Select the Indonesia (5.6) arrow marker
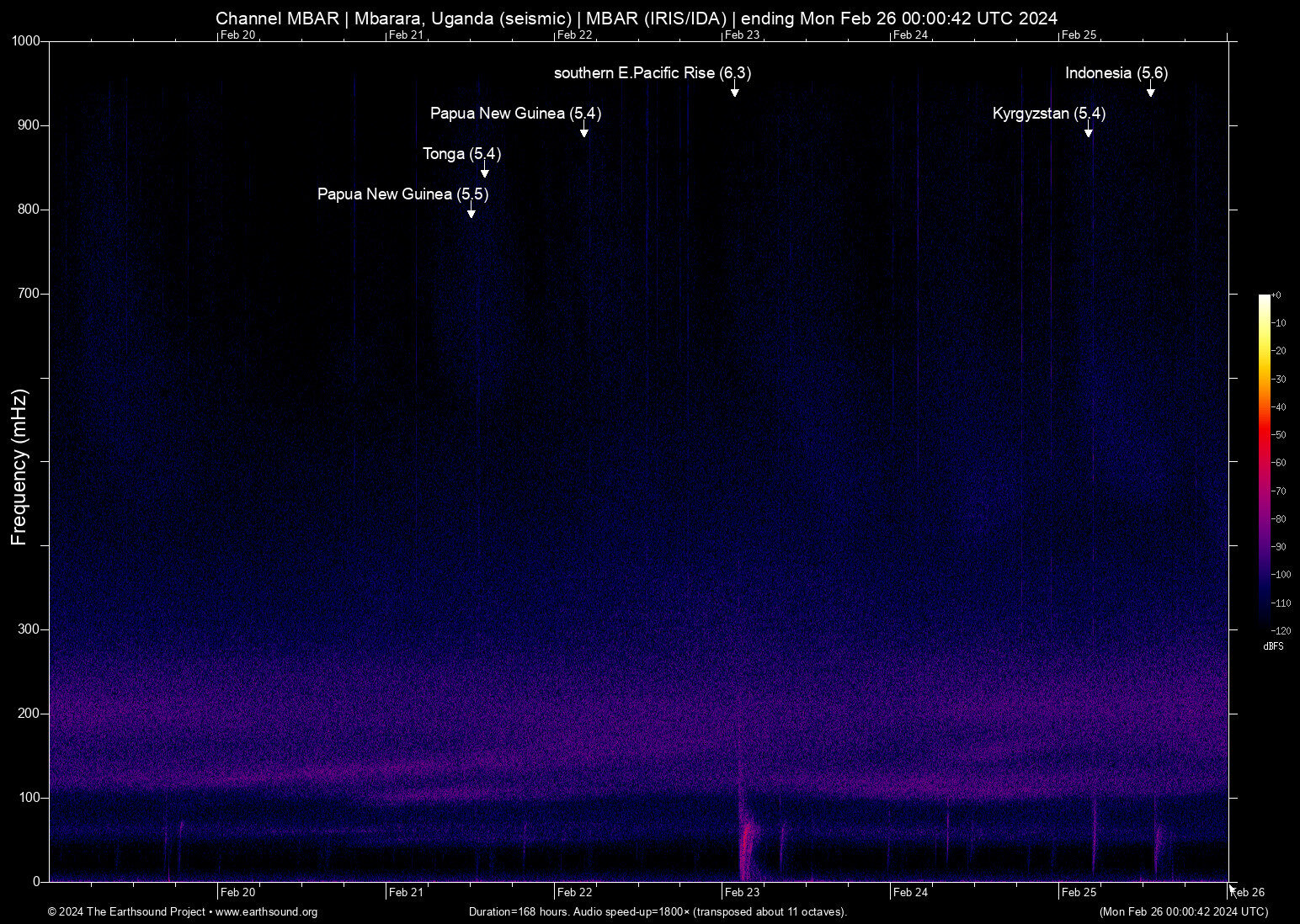This screenshot has height=924, width=1300. [x=1150, y=91]
